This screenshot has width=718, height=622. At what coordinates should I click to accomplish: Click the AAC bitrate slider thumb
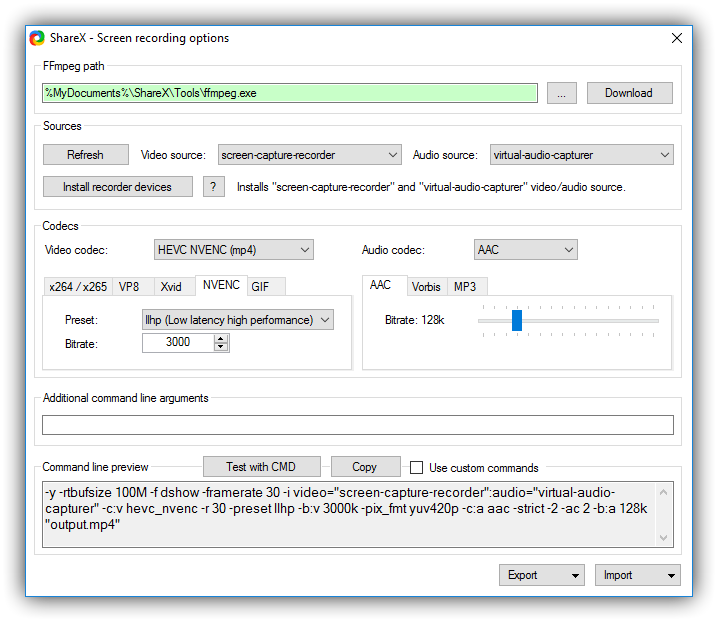point(517,321)
